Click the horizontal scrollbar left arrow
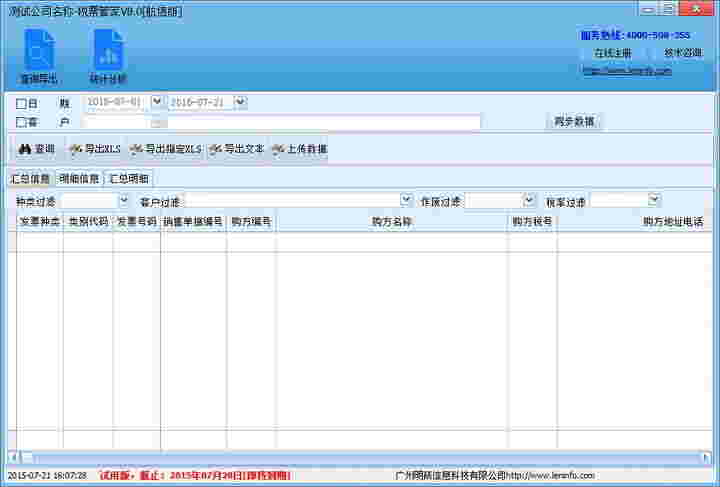This screenshot has width=720, height=487. pyautogui.click(x=13, y=457)
